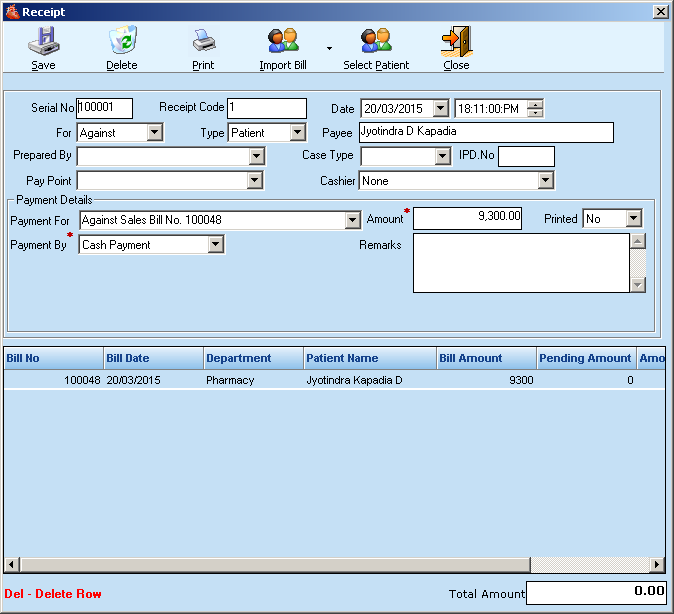
Task: Click the Delete recycle bin icon
Action: point(122,41)
